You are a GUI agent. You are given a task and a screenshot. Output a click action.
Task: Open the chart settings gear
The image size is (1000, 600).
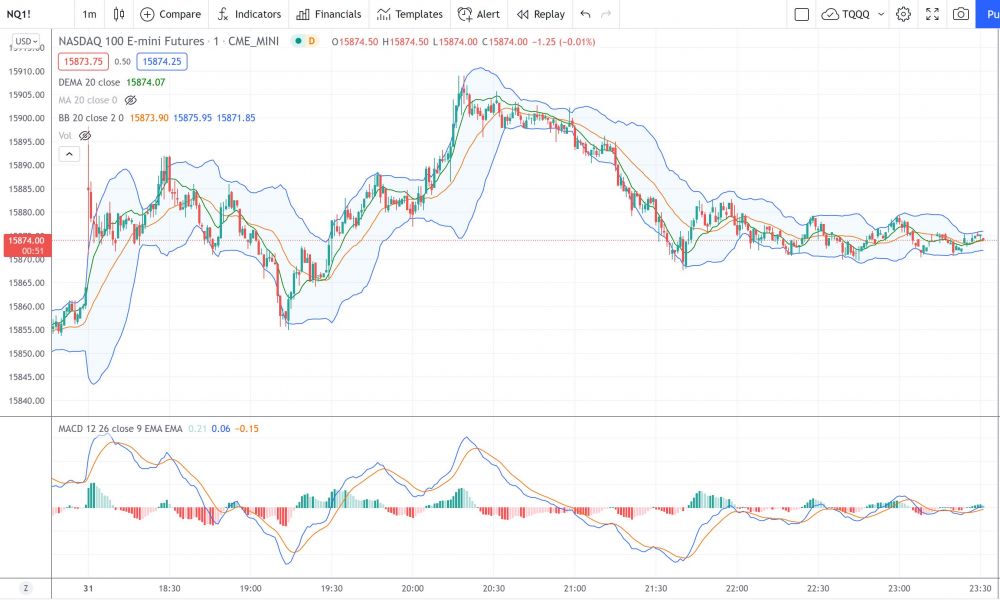903,14
